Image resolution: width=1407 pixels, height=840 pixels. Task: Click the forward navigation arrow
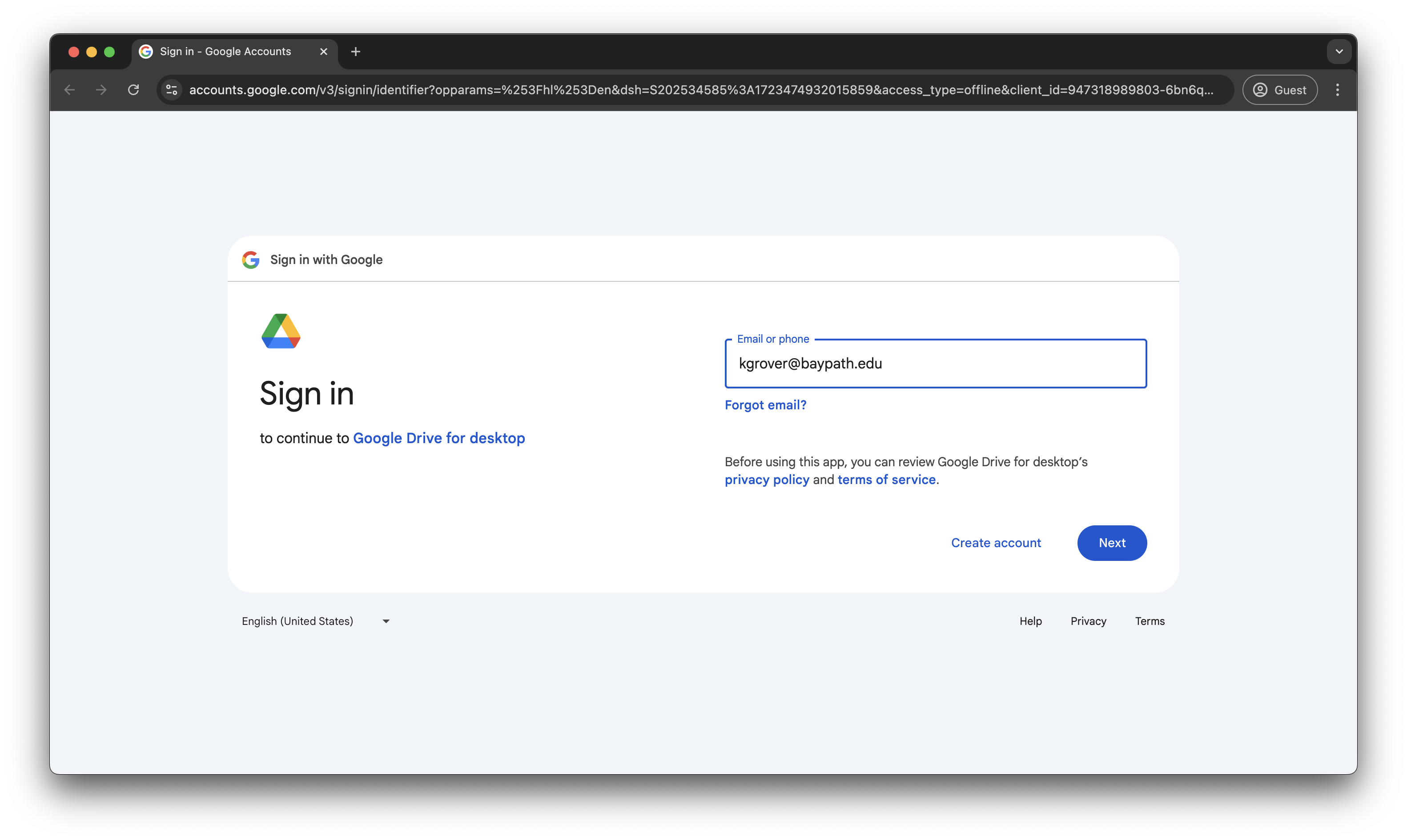[101, 90]
